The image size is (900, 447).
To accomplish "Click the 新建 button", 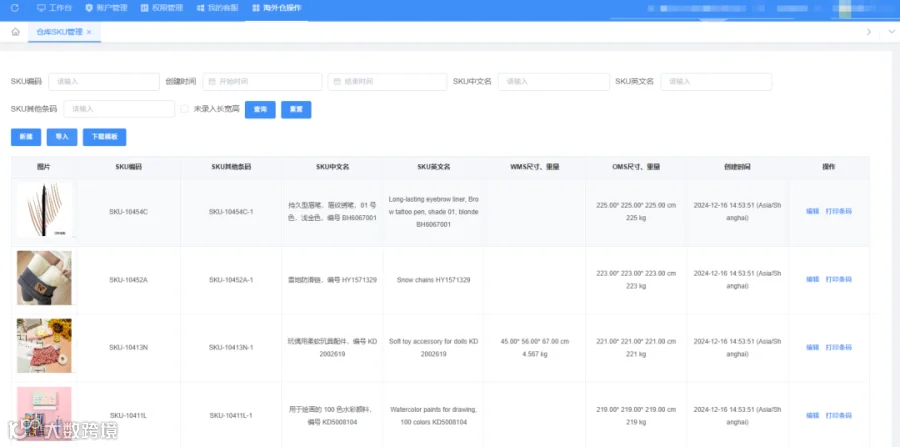I will pos(26,137).
